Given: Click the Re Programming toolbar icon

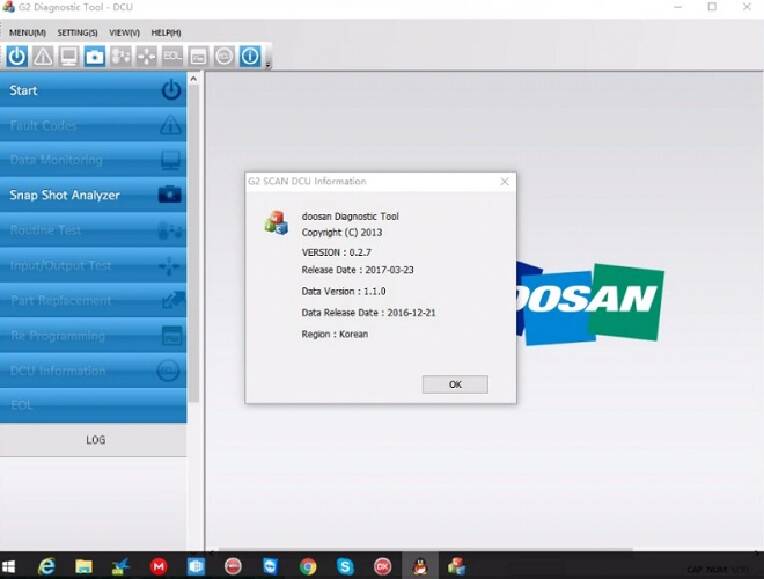Looking at the screenshot, I should click(198, 57).
